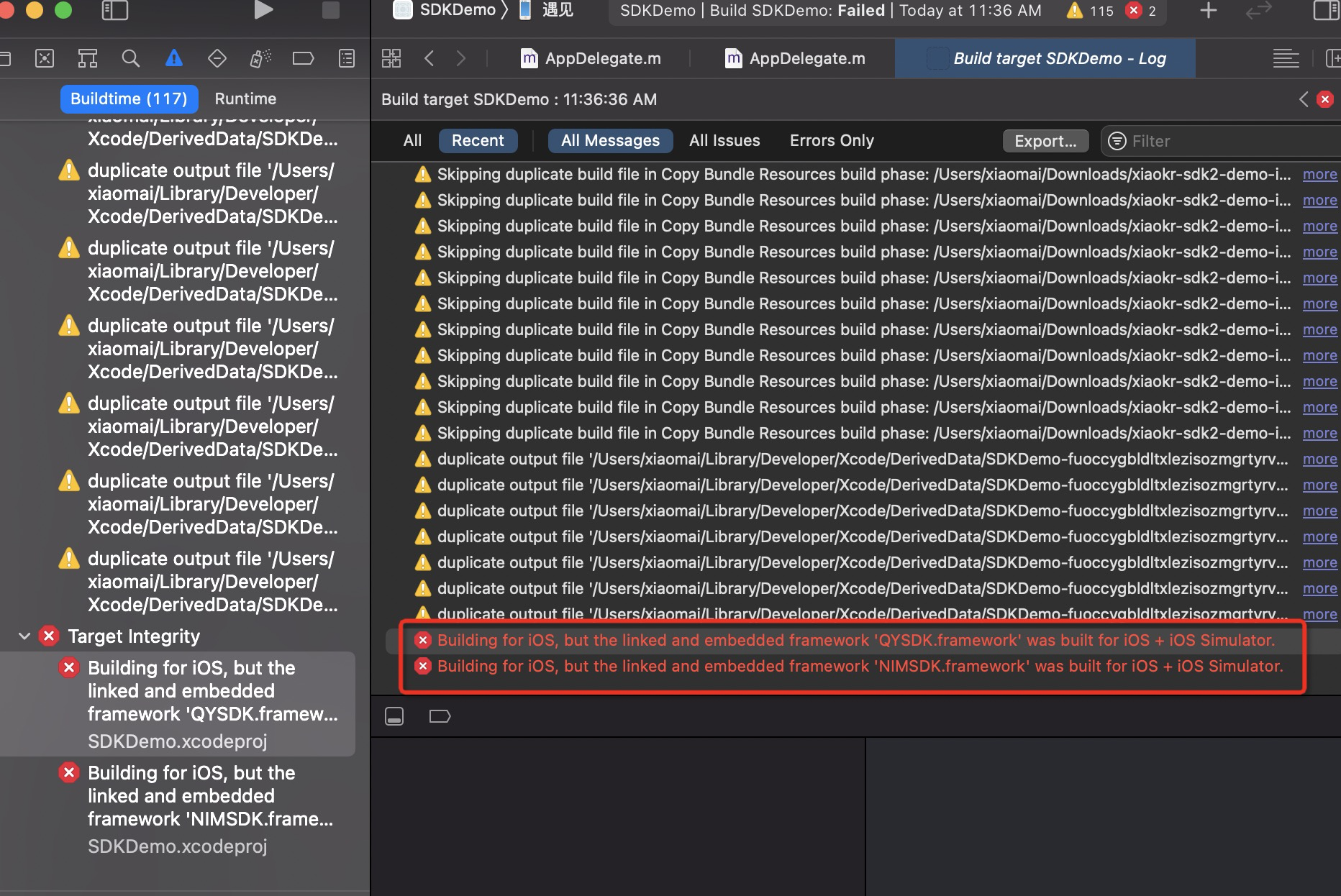Stop the running task

(330, 10)
